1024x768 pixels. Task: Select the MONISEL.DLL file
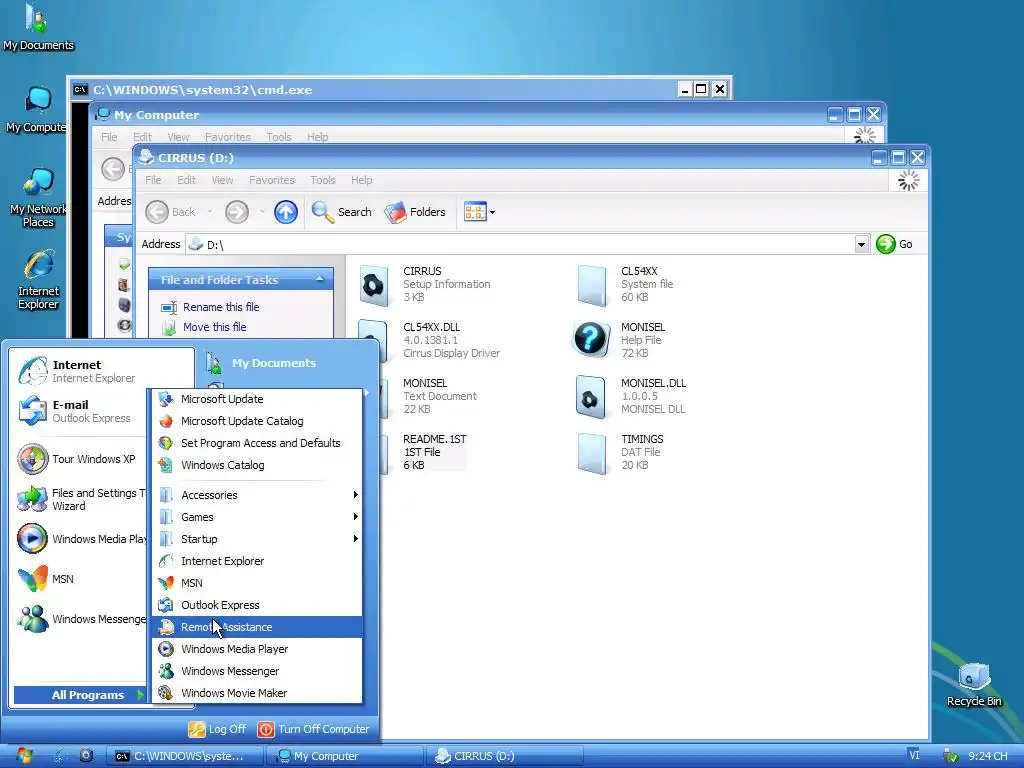click(x=631, y=396)
